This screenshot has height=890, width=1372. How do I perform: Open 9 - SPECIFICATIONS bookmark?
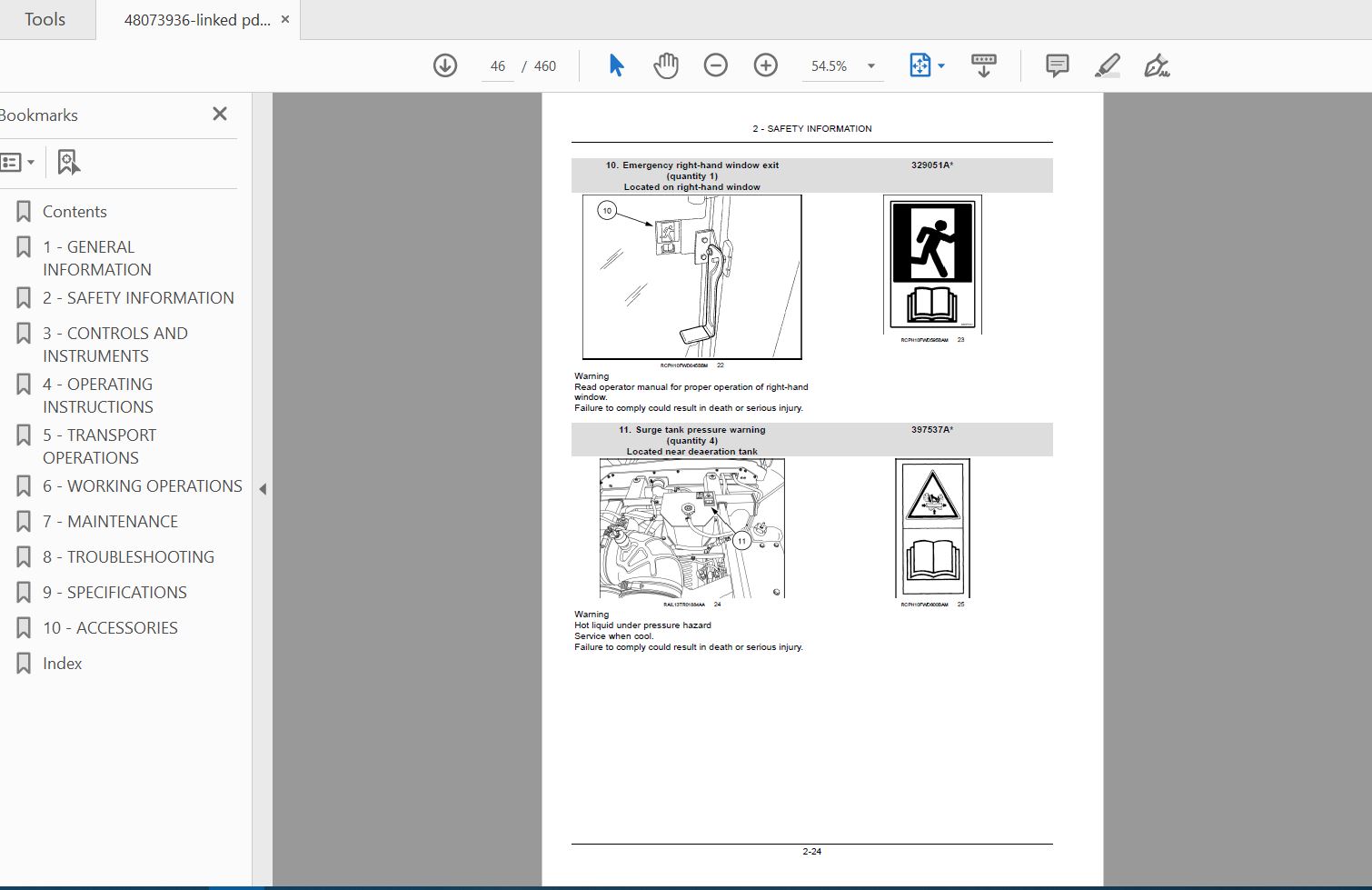[114, 593]
